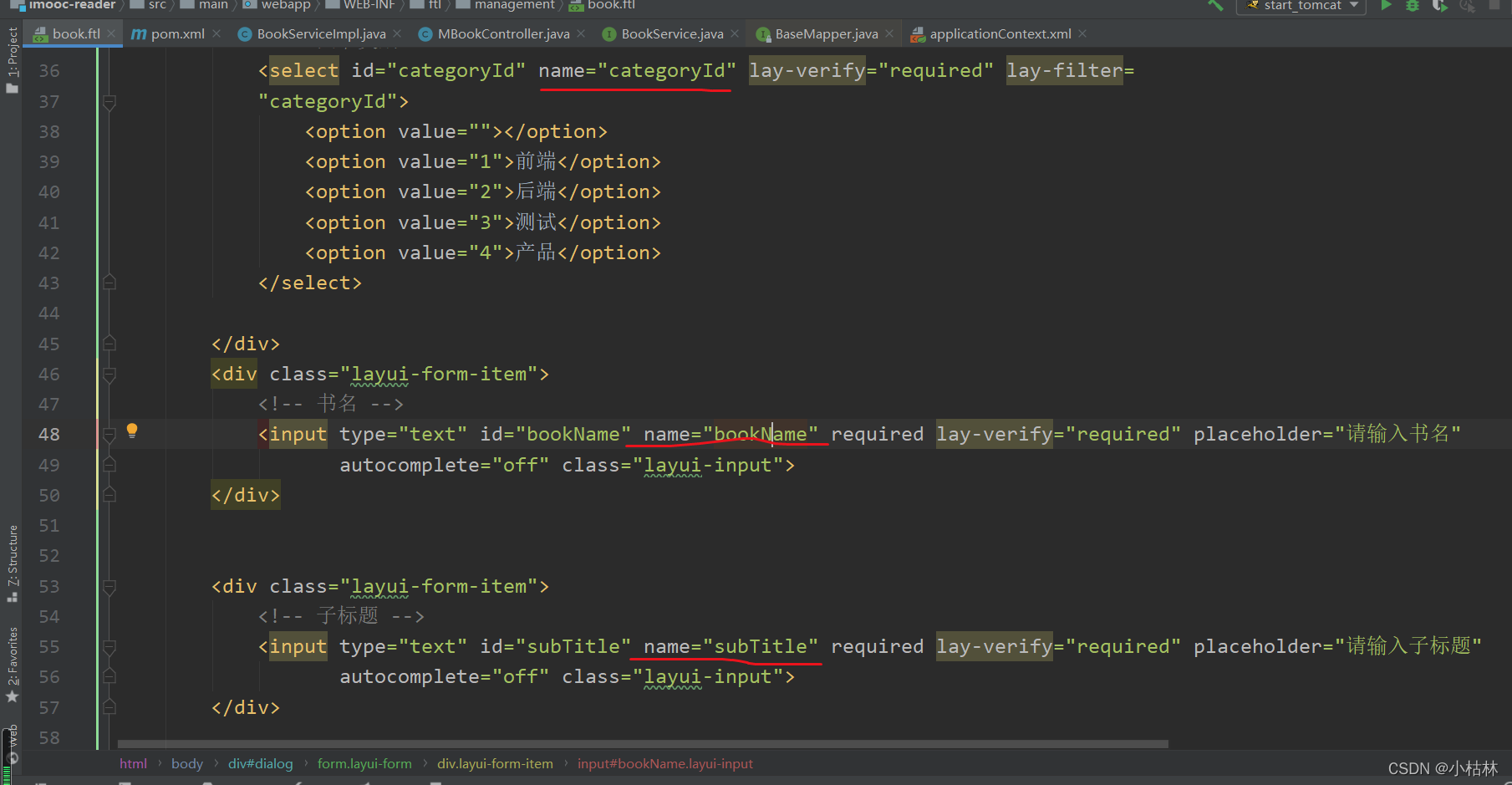The height and width of the screenshot is (785, 1512).
Task: Click the yellow lightbulb intention icon
Action: click(x=132, y=431)
